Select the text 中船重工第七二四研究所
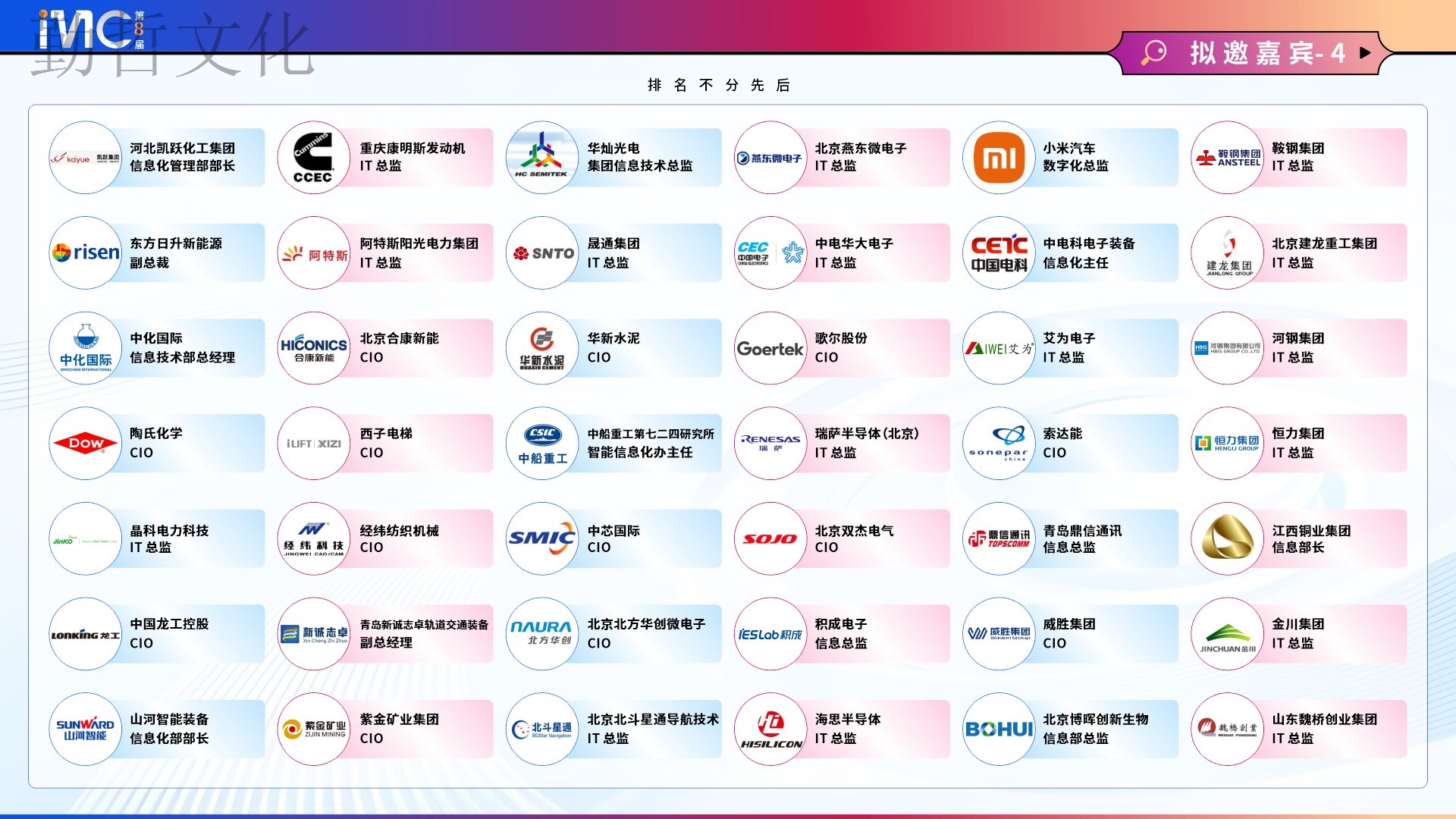Viewport: 1456px width, 819px height. click(x=651, y=434)
